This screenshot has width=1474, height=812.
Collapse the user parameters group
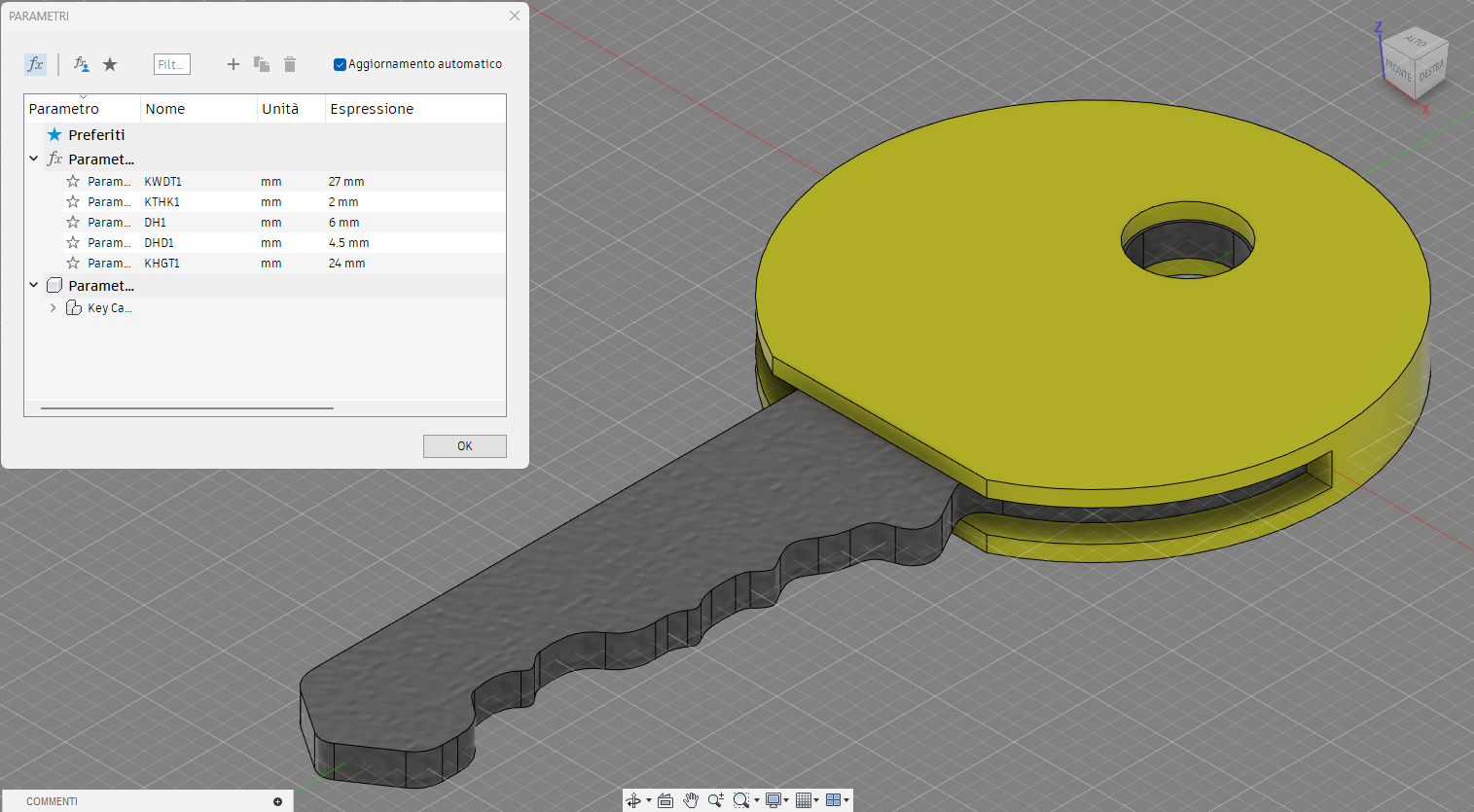point(34,159)
